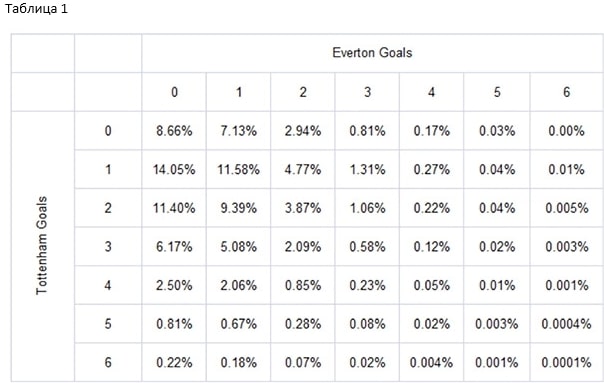The image size is (604, 383).
Task: Select the 7.13% cell in first row
Action: (238, 131)
